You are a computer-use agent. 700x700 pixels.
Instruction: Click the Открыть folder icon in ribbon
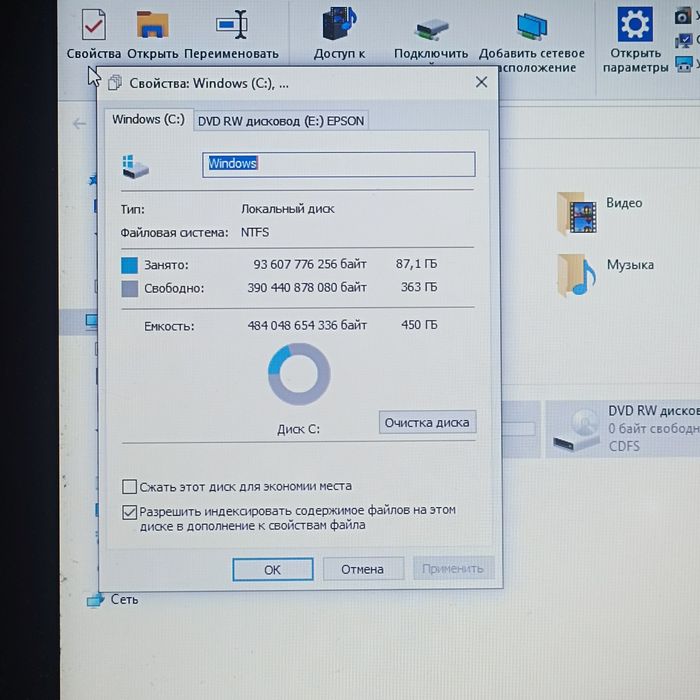click(x=153, y=24)
